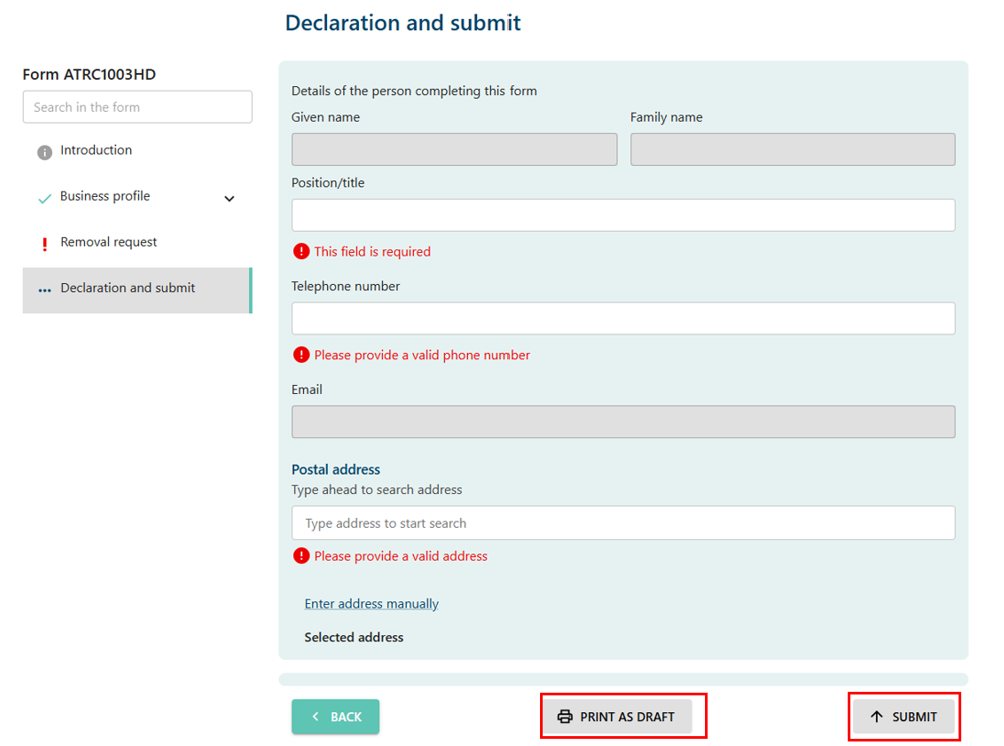Viewport: 1004px width, 746px height.
Task: Click the ellipsis icon next to Declaration and submit
Action: tap(44, 290)
